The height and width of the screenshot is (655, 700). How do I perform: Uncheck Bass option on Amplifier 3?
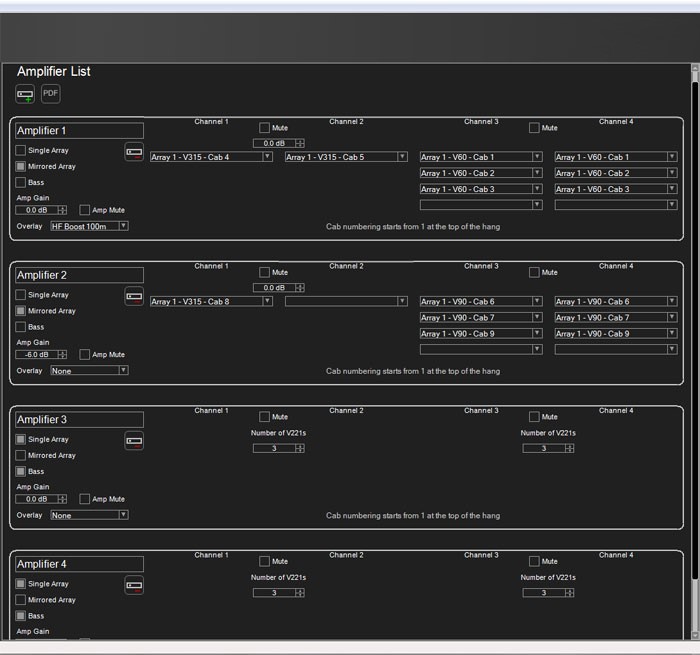coord(21,471)
